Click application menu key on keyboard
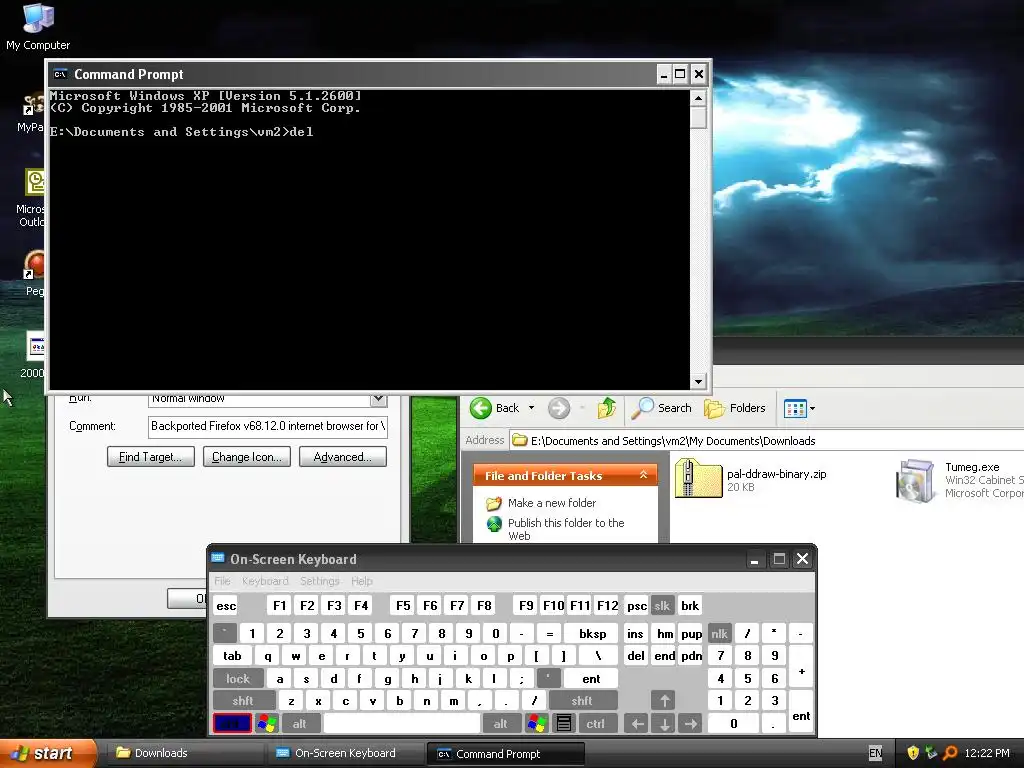This screenshot has height=768, width=1024. pos(564,724)
